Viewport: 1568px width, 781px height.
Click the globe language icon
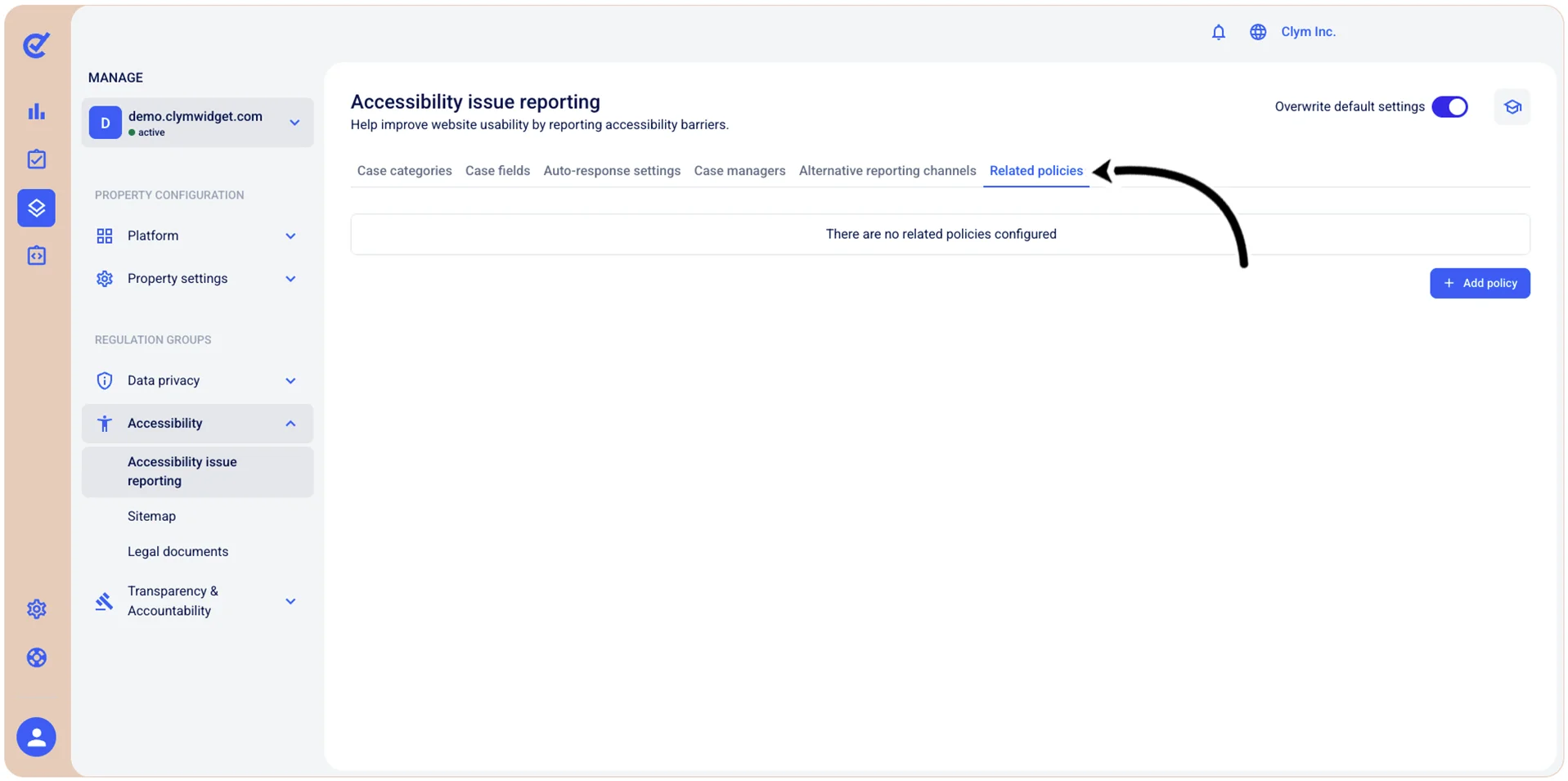click(x=1258, y=32)
